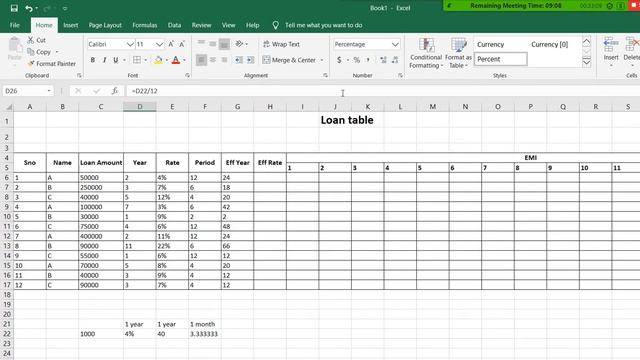
Task: Open the text Orientation options
Action: [241, 44]
